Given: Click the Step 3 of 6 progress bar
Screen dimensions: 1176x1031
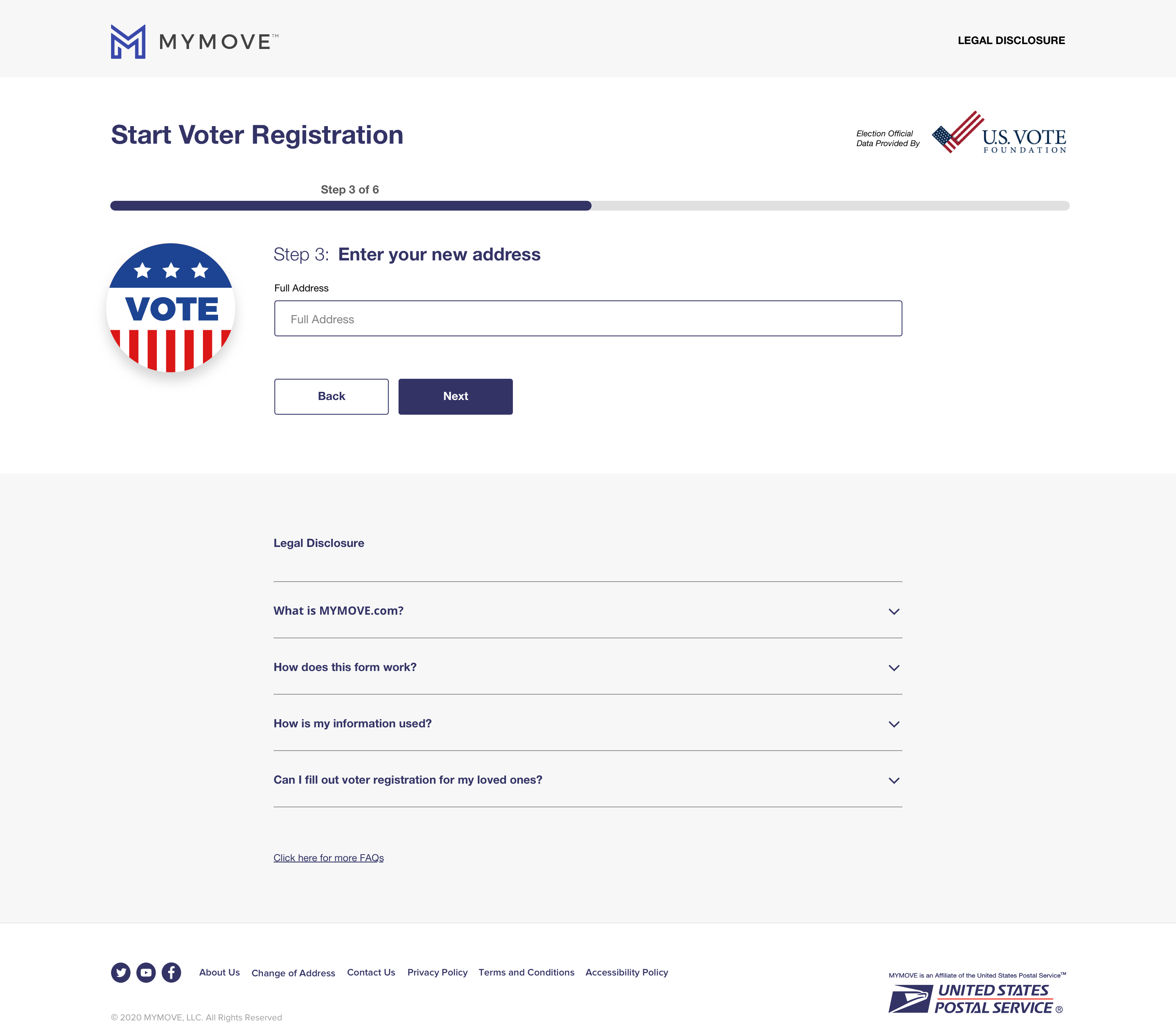Looking at the screenshot, I should [589, 206].
